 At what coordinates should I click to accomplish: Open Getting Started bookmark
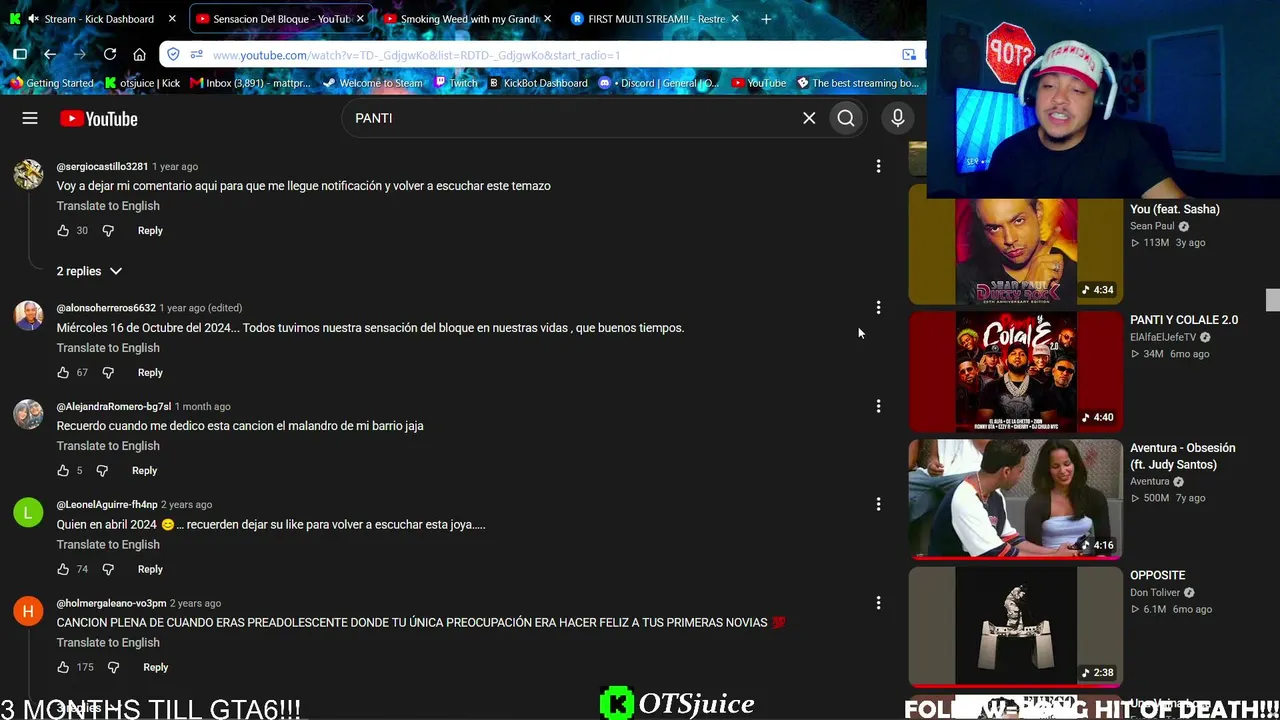tap(50, 83)
